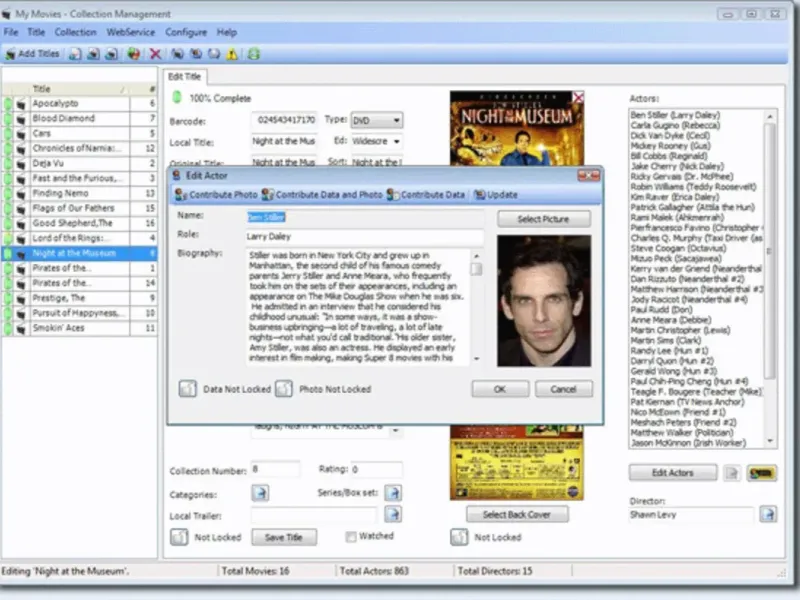
Task: Select Robin Williams in Actors list
Action: point(693,187)
